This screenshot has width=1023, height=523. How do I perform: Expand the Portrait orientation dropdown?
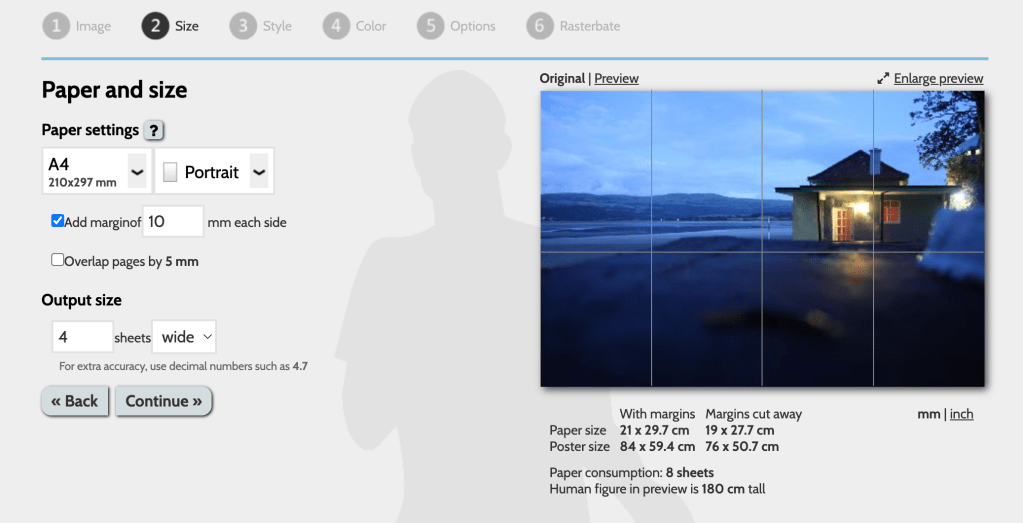point(259,172)
